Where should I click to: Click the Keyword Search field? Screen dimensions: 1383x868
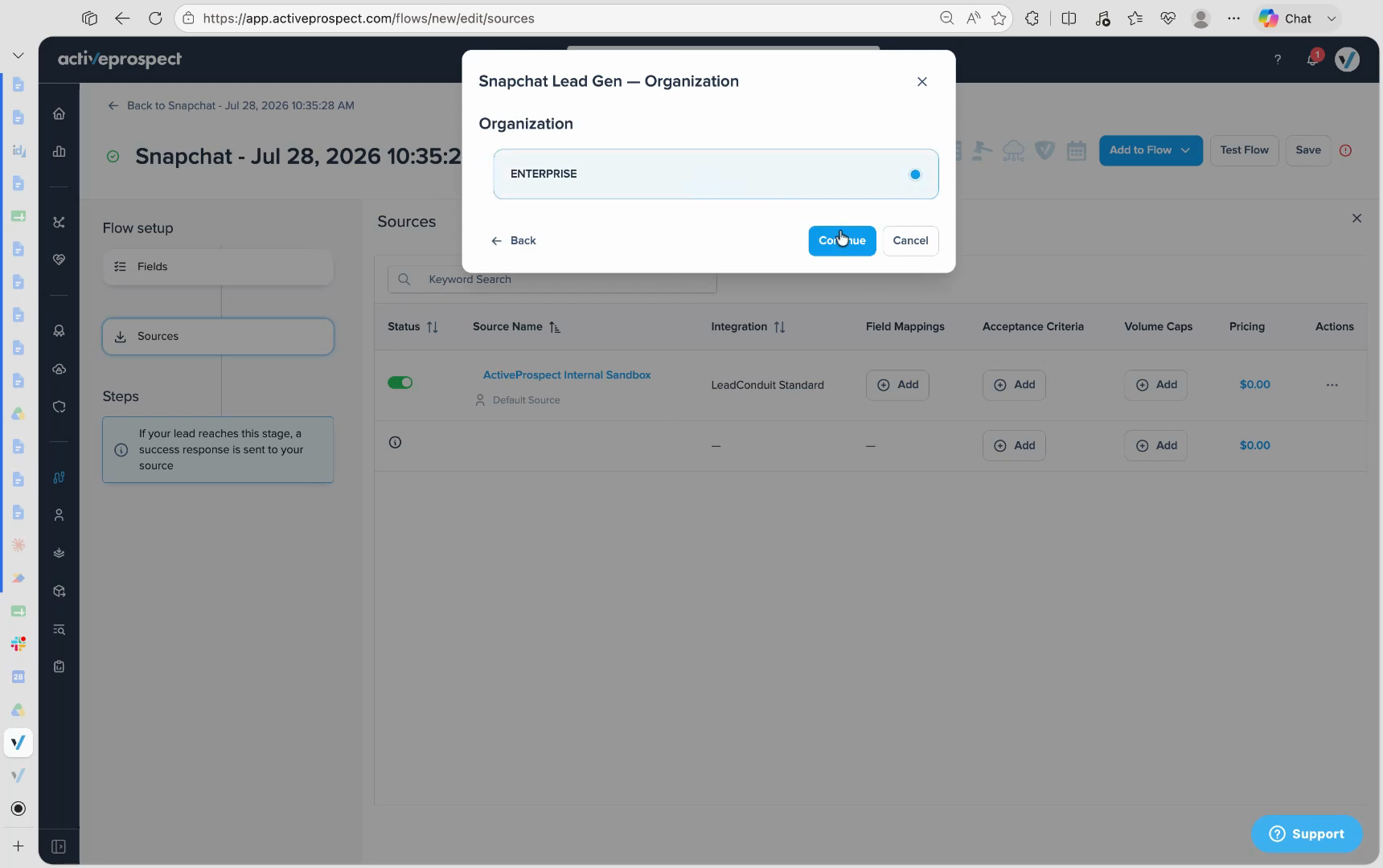tap(552, 280)
